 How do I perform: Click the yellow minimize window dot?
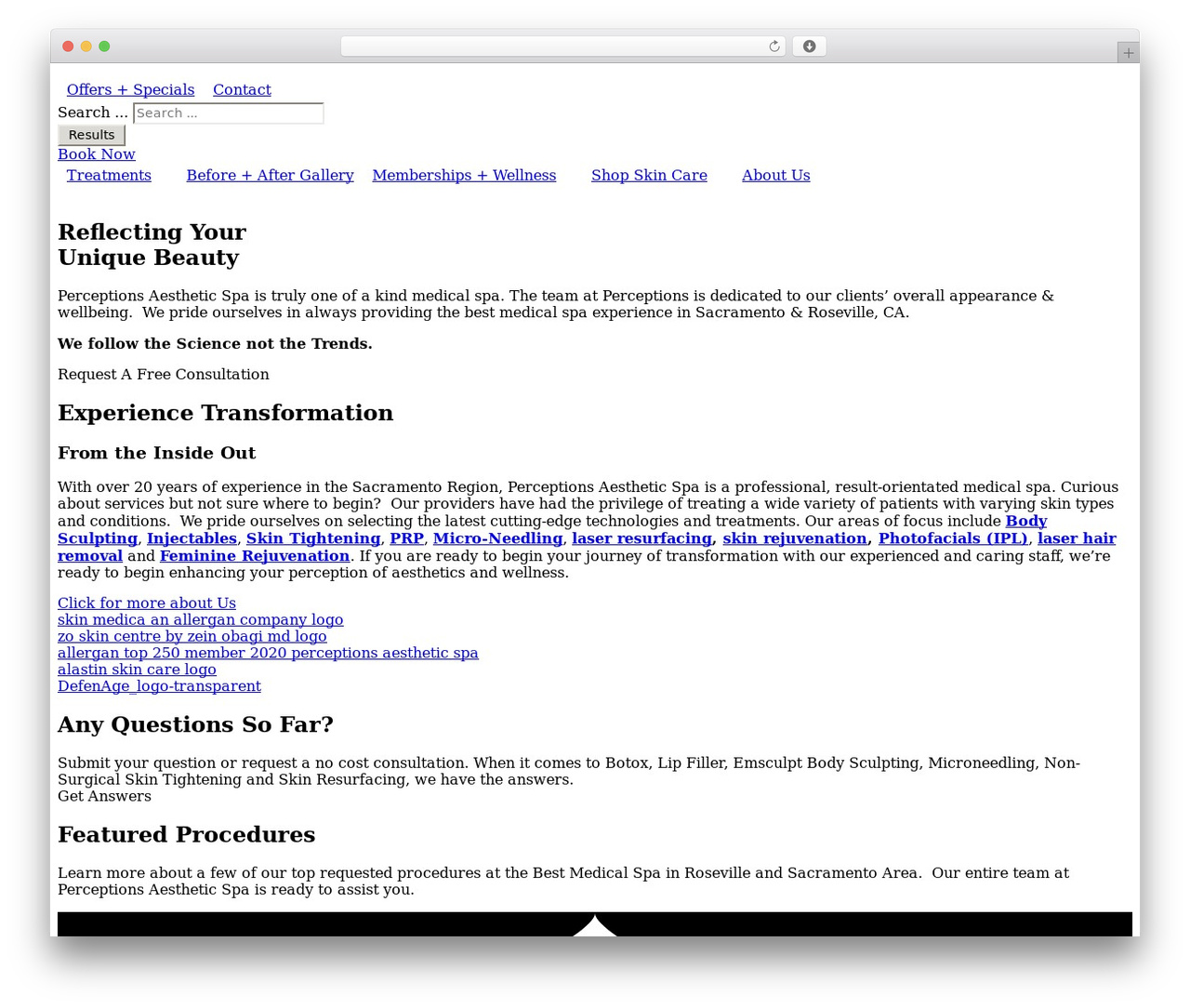(x=86, y=46)
